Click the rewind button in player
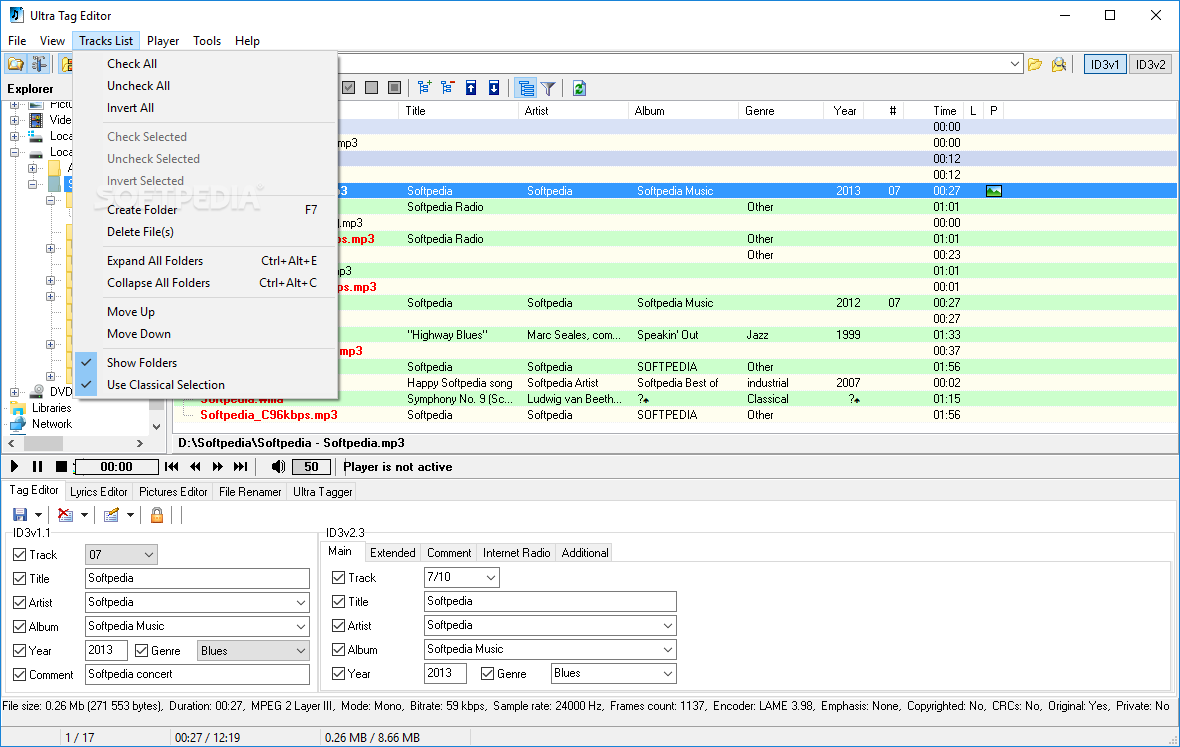 195,466
